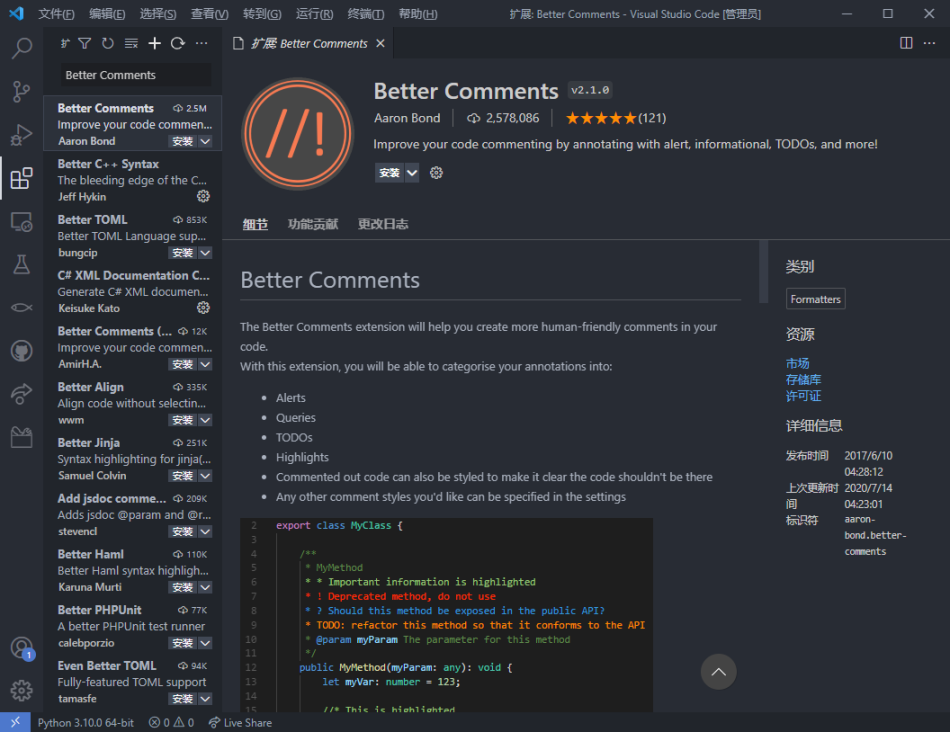Select Better Align in extensions list
Viewport: 950px width, 732px height.
pos(133,403)
